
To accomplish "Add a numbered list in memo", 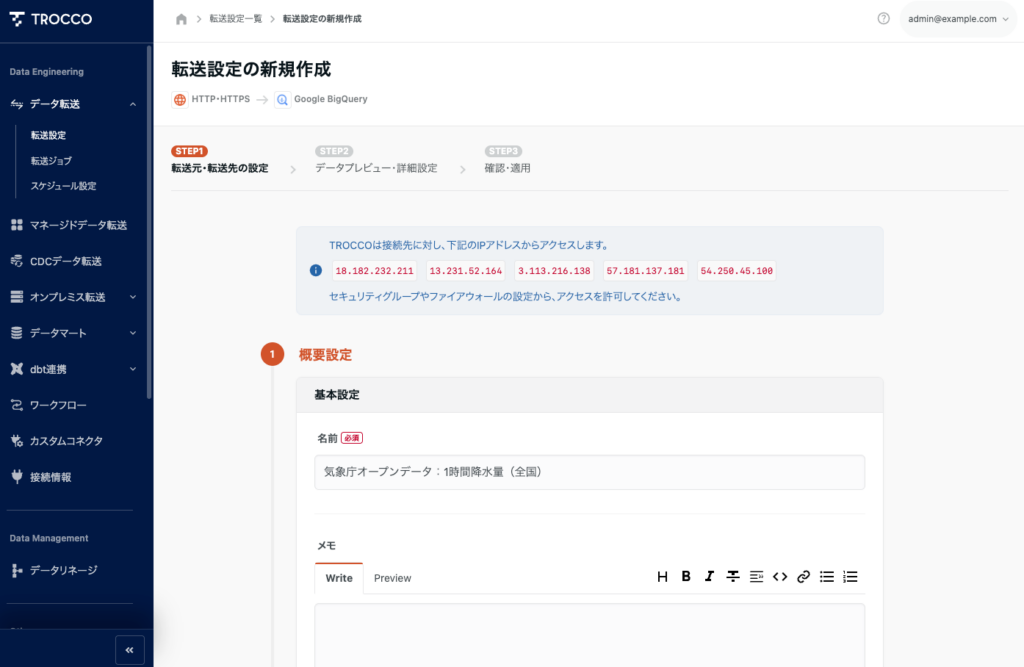I will [850, 577].
